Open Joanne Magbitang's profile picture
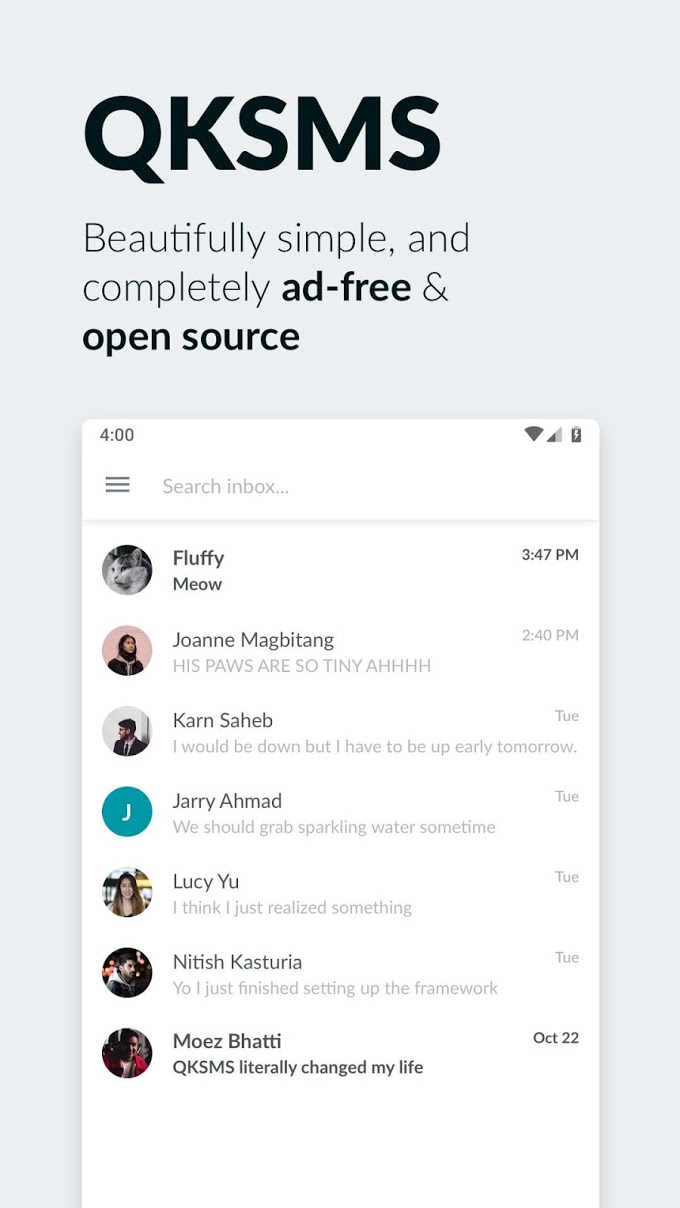 [x=127, y=651]
